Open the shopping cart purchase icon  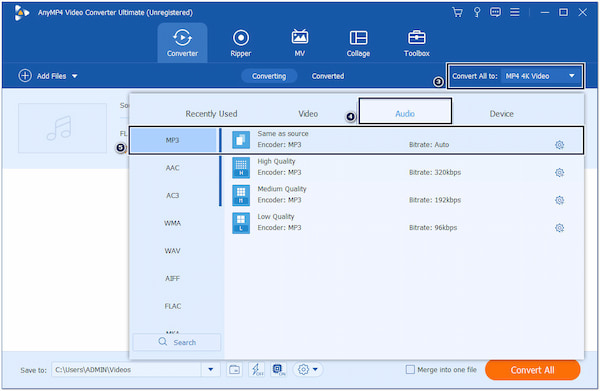pos(457,12)
